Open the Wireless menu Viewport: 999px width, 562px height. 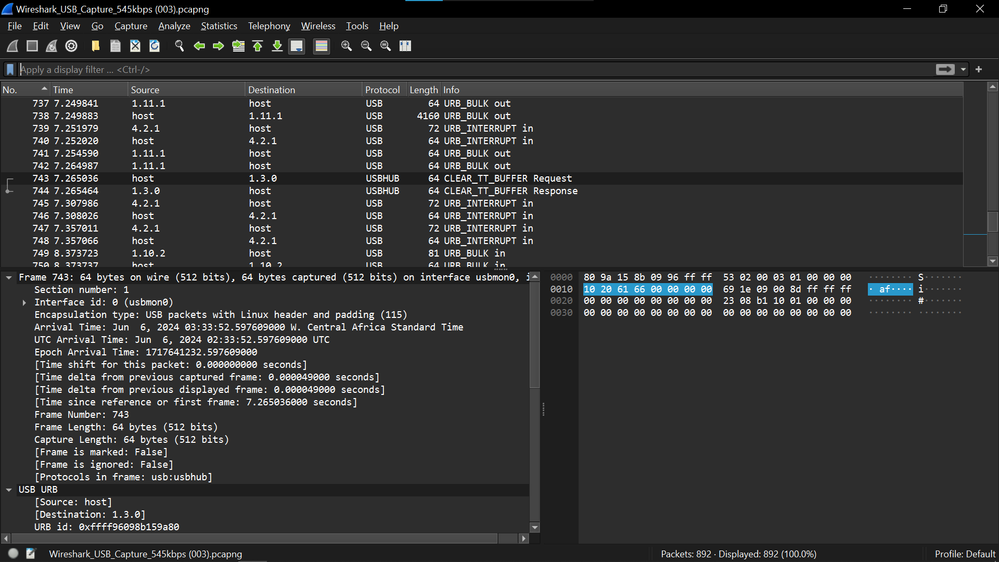tap(318, 26)
